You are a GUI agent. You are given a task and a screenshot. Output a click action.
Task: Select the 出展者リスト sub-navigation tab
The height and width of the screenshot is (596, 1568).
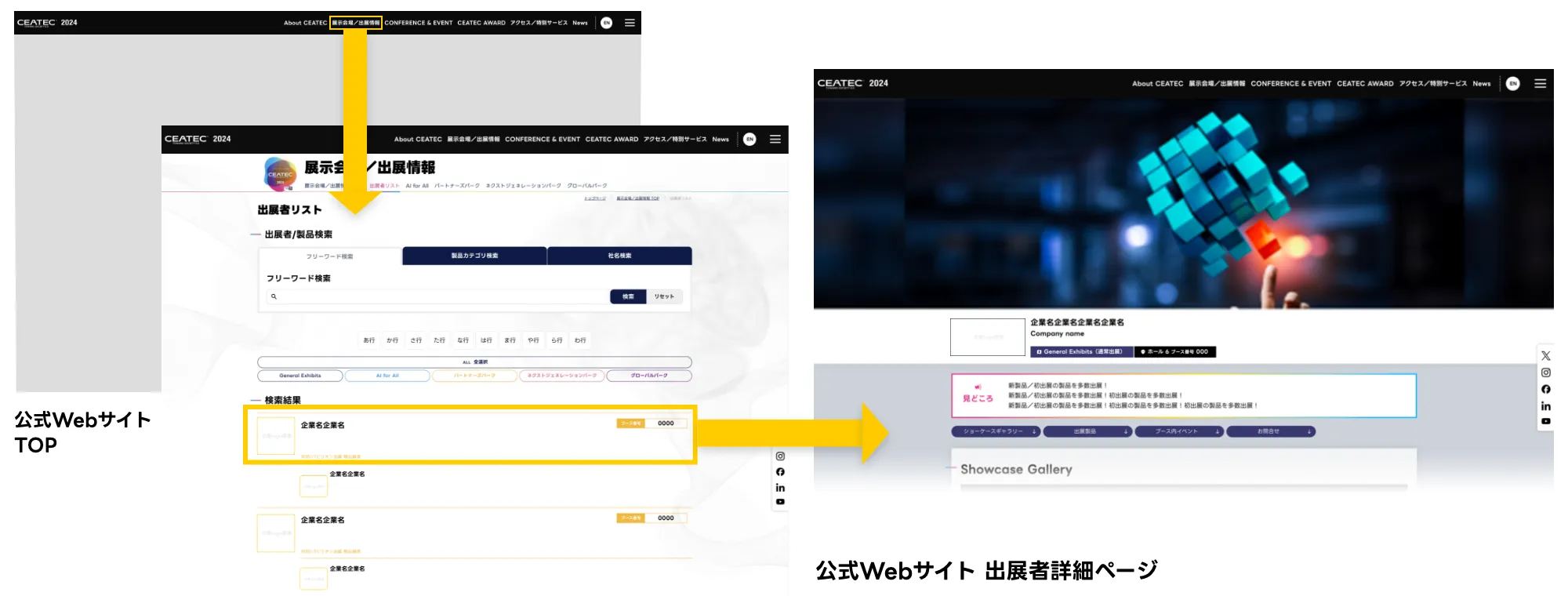[384, 186]
